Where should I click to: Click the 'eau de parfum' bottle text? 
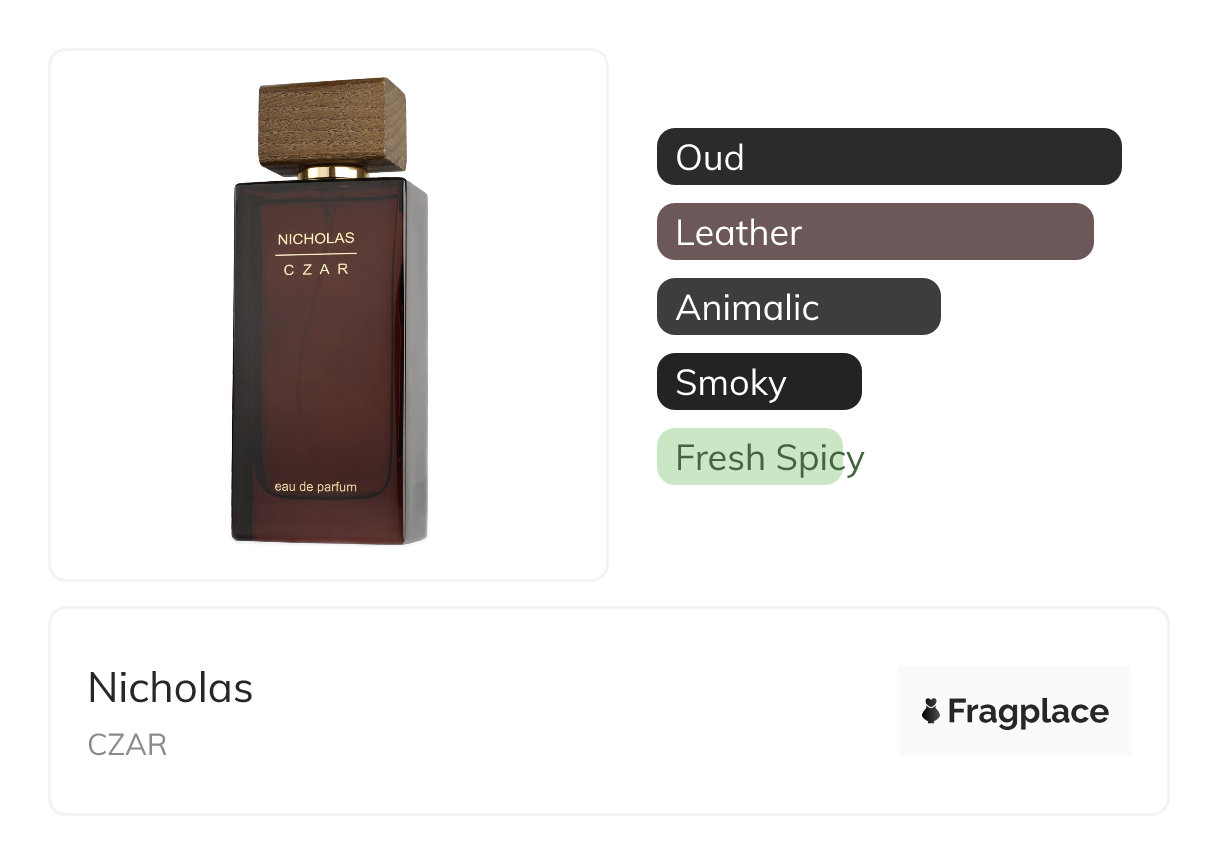click(x=316, y=487)
